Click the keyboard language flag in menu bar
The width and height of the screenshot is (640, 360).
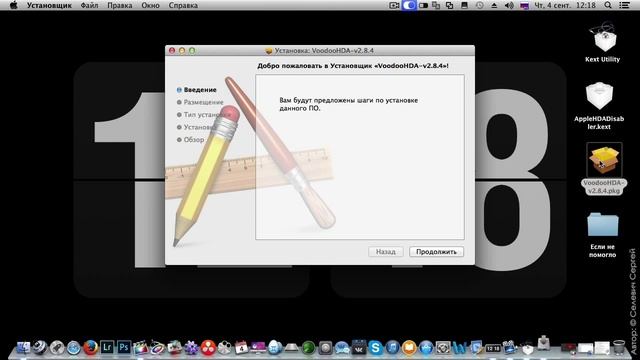tap(524, 5)
